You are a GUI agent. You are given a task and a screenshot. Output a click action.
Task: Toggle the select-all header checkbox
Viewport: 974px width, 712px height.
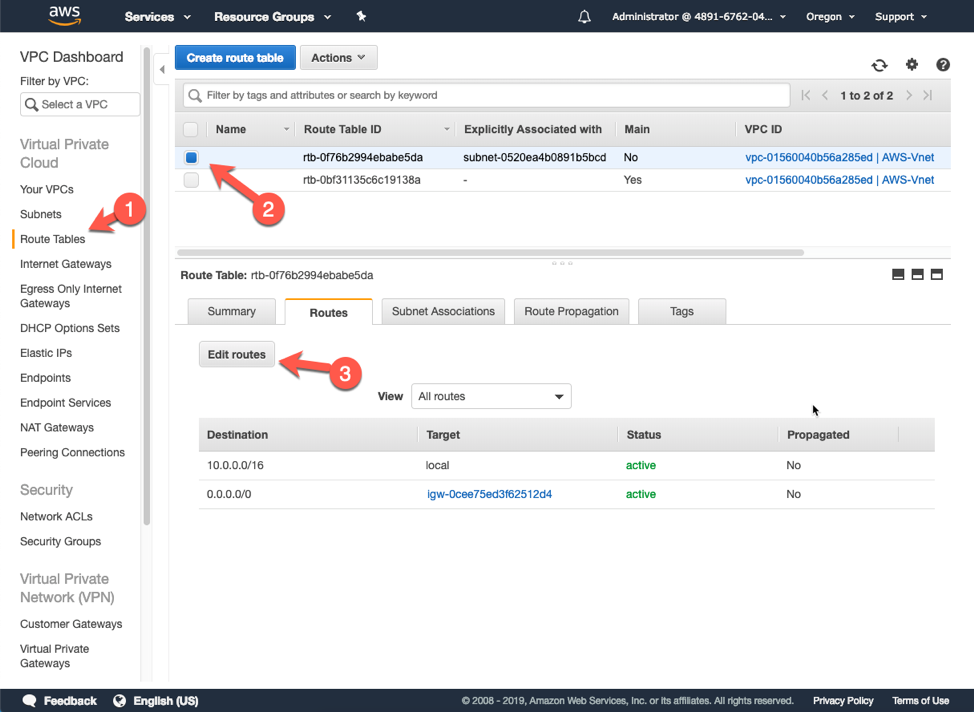coord(191,129)
